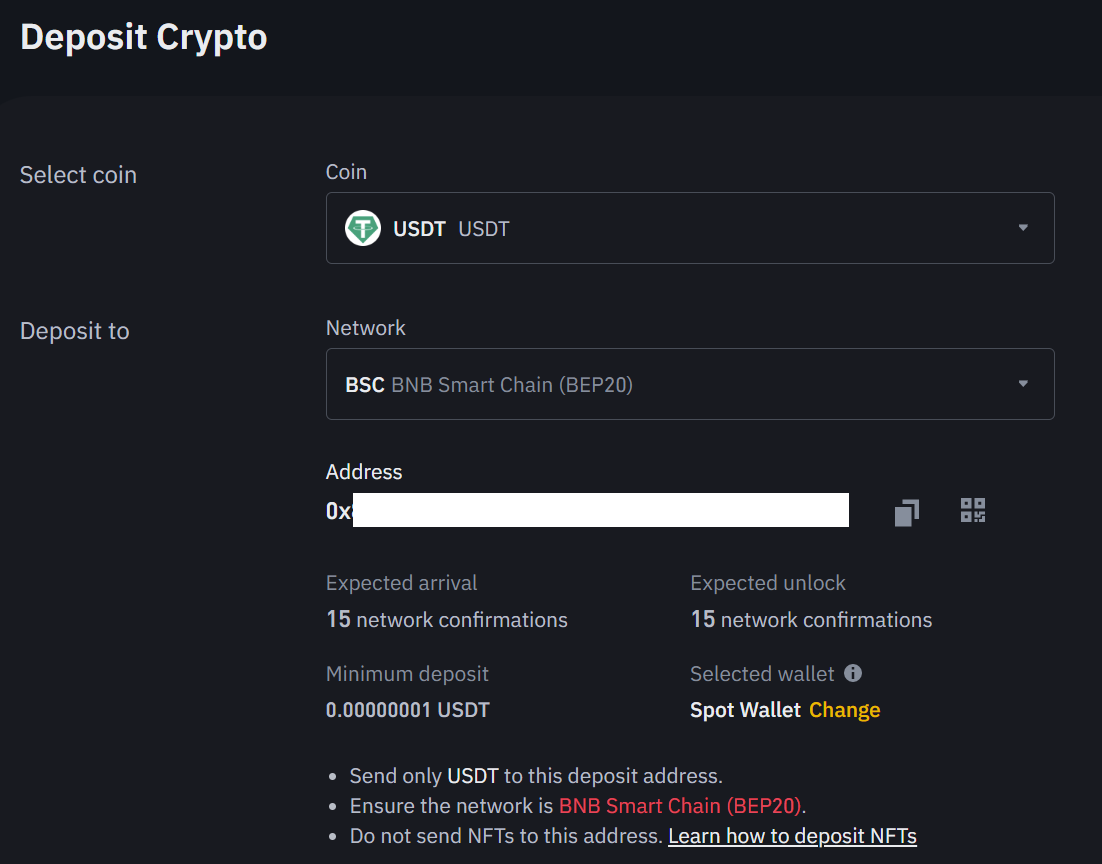Expand the Network dropdown arrow

point(1023,384)
